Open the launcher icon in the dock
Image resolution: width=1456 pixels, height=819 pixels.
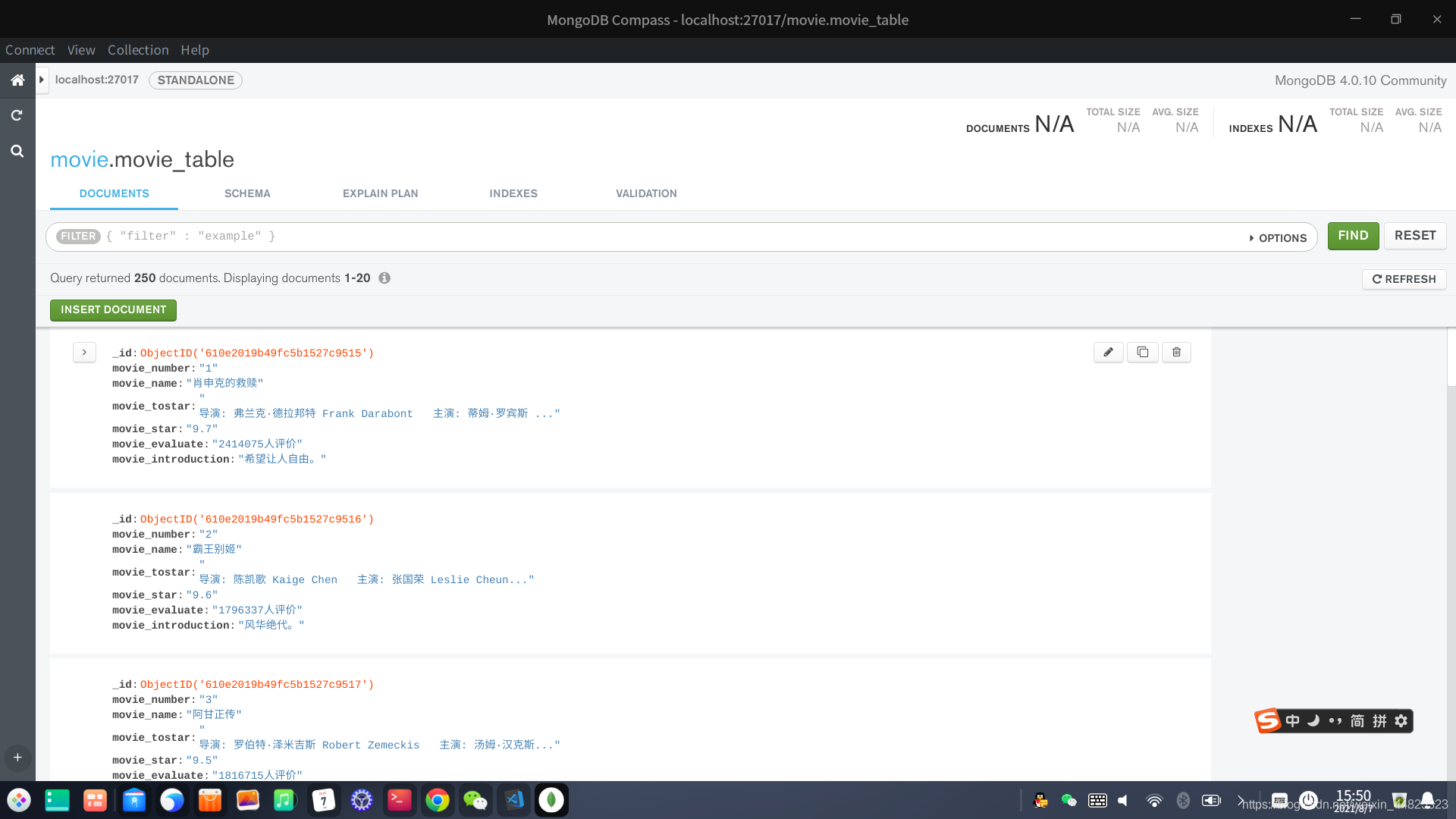tap(19, 800)
